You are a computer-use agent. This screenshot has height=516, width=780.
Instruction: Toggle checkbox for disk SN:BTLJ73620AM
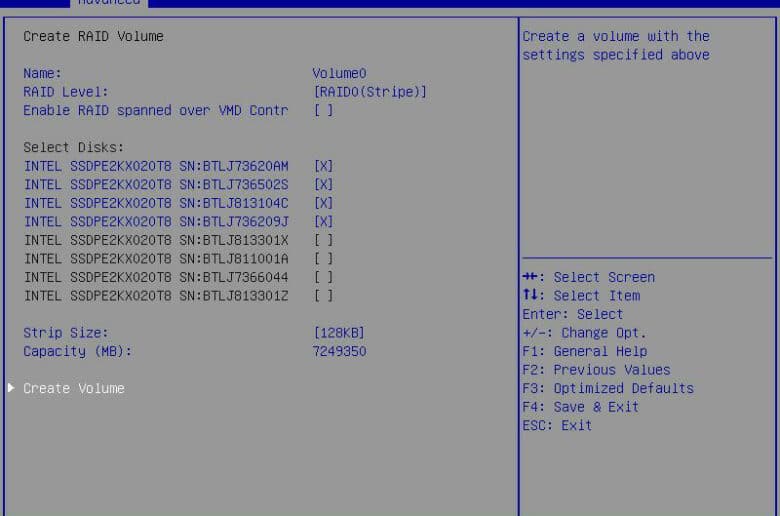[x=323, y=166]
